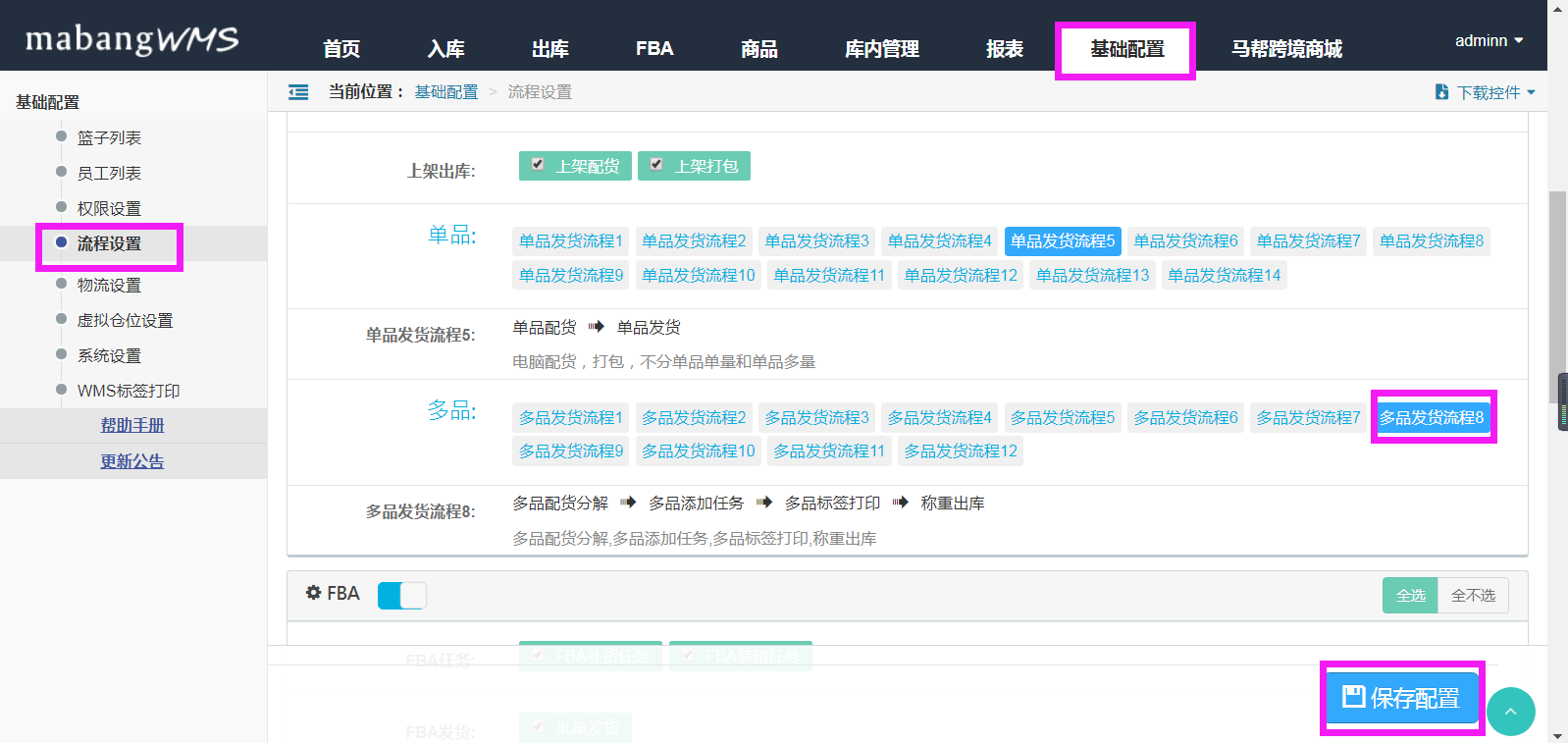Choose 多品发货流程11

pyautogui.click(x=829, y=451)
